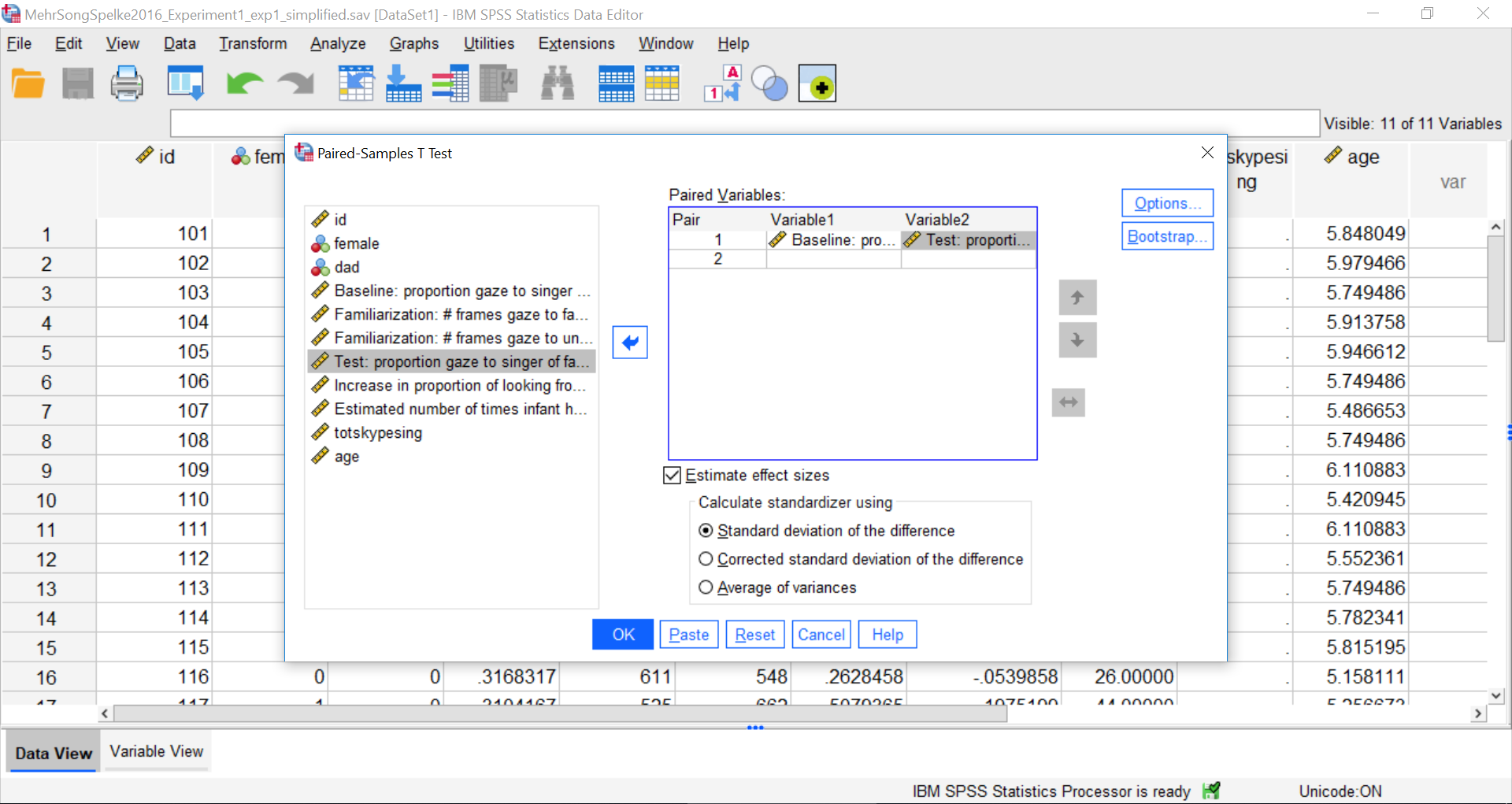
Task: Select Average of variances option
Action: tap(777, 587)
